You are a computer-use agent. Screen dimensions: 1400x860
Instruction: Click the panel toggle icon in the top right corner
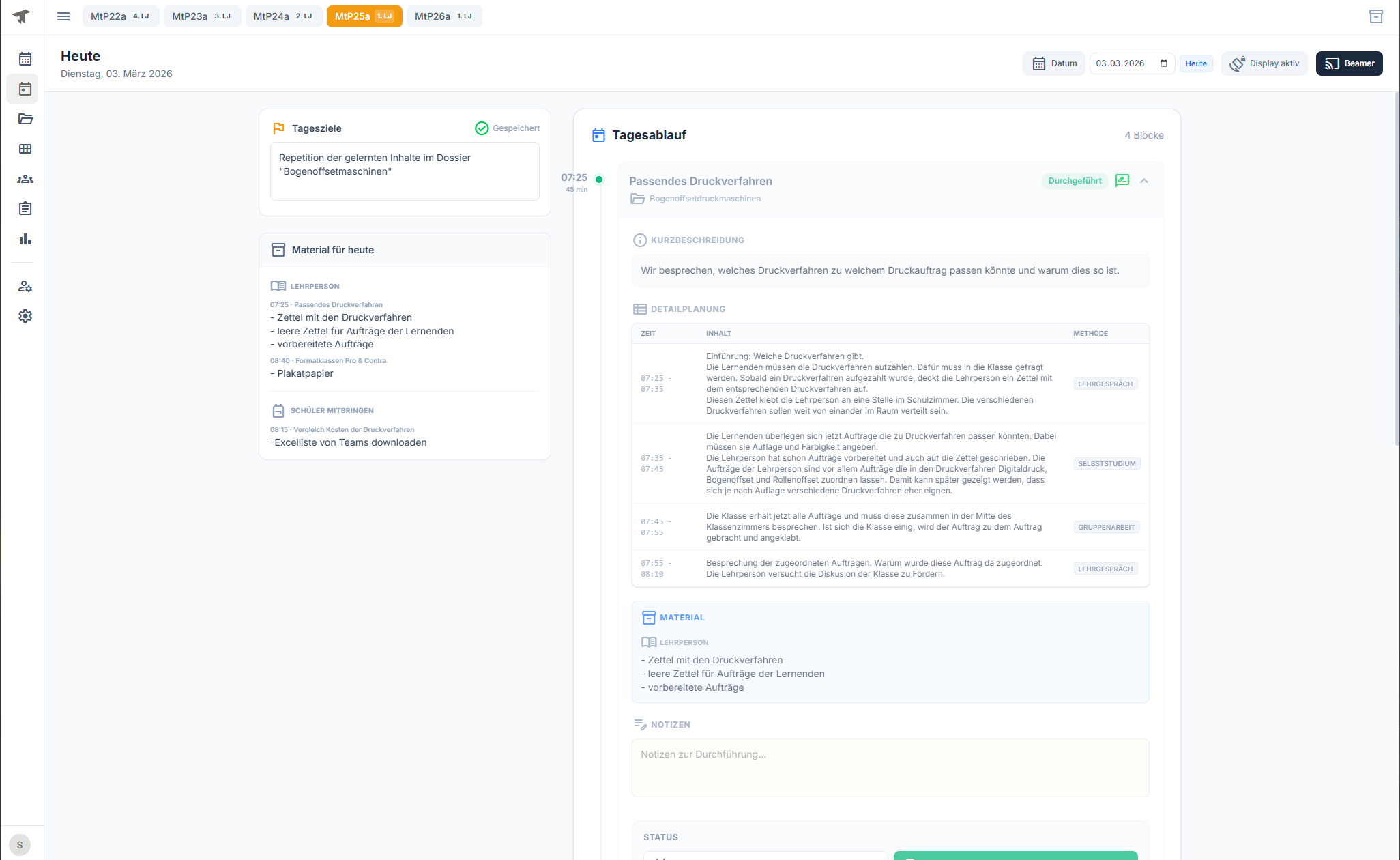tap(1377, 16)
